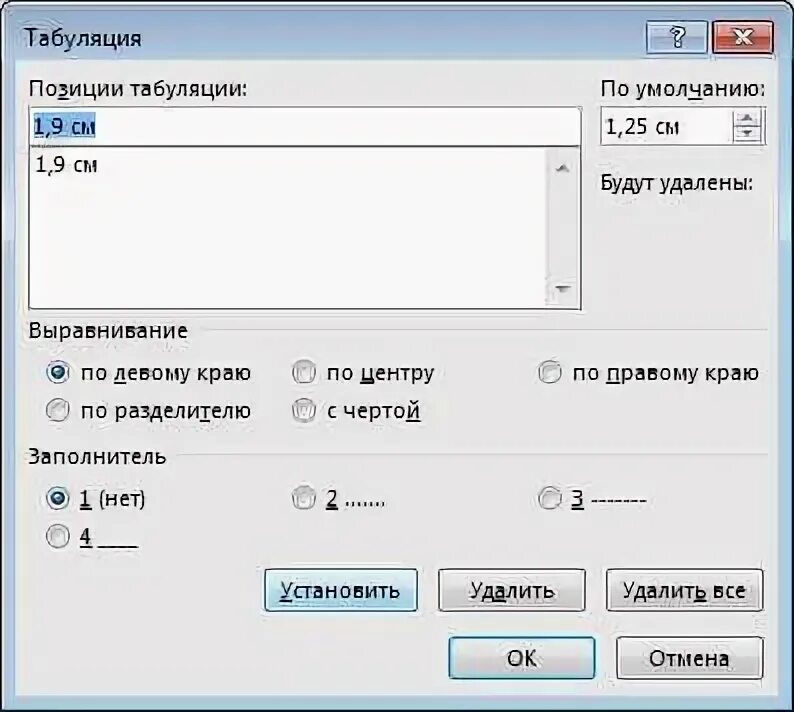Click the Удалить все button

tap(685, 590)
